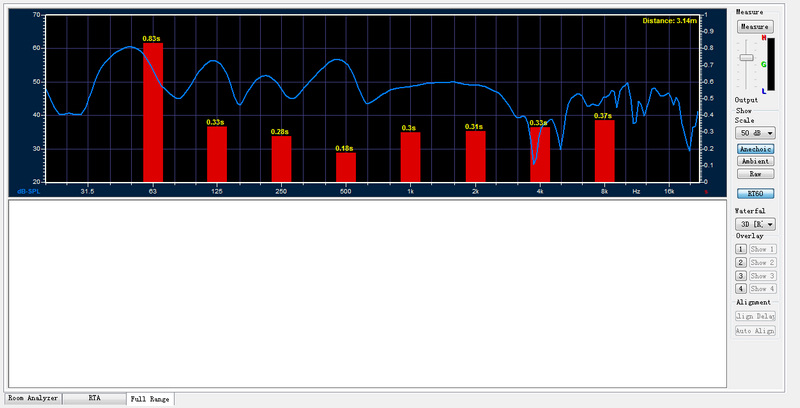The image size is (800, 408).
Task: Click the 500 Hz RT60 bar labeled 0.18s
Action: (x=346, y=167)
